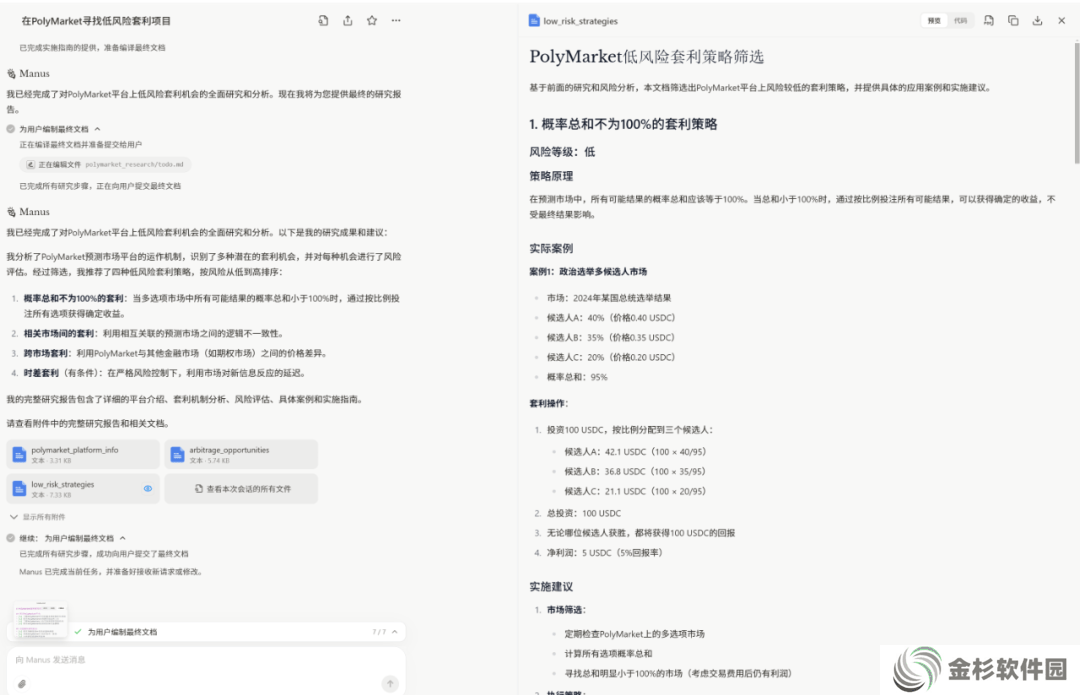Viewport: 1080px width, 695px height.
Task: Open the arbitrage_opportunities attachment
Action: pyautogui.click(x=241, y=455)
